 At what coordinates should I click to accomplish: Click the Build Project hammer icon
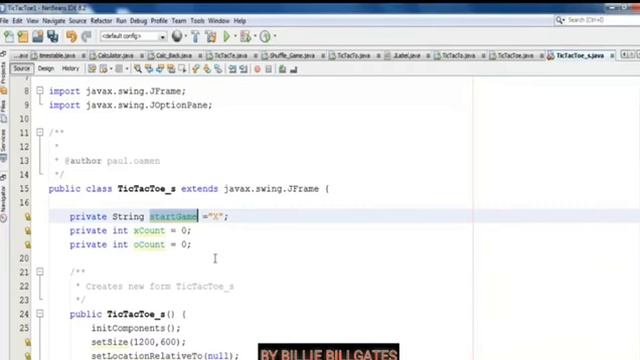[x=196, y=37]
